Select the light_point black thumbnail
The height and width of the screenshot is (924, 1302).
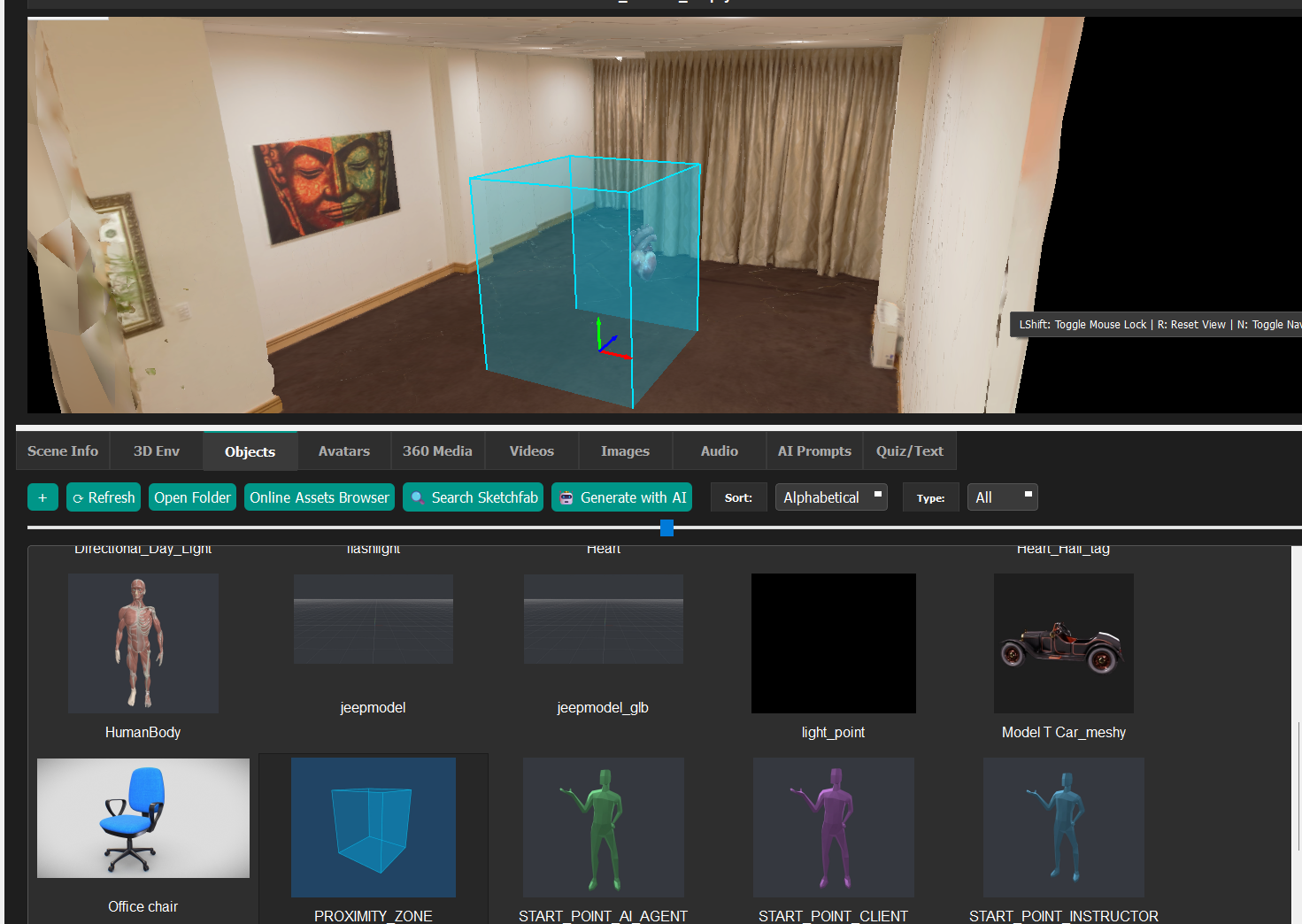tap(834, 643)
